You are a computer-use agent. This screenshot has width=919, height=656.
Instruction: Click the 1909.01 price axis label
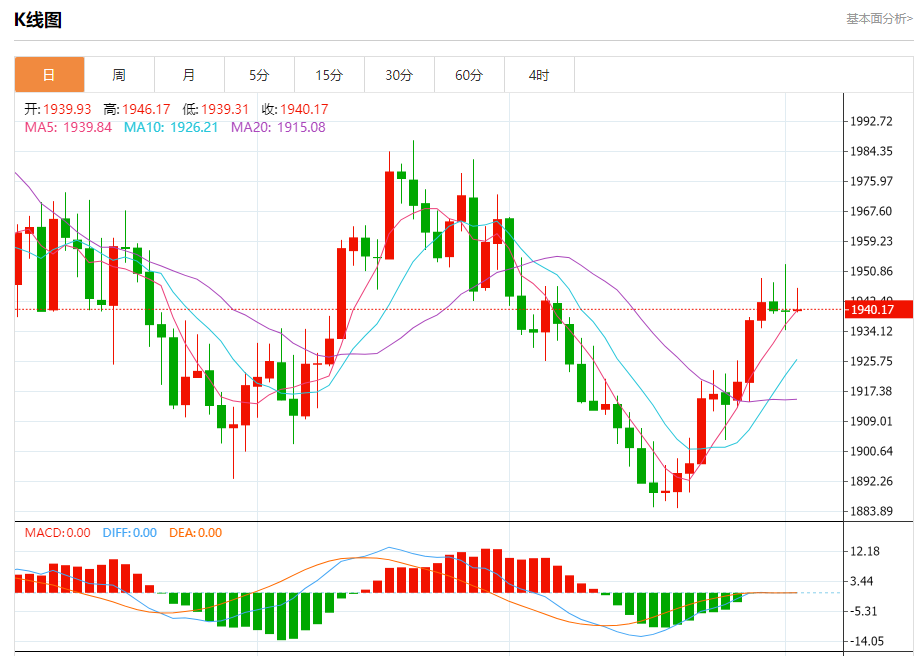pos(872,421)
